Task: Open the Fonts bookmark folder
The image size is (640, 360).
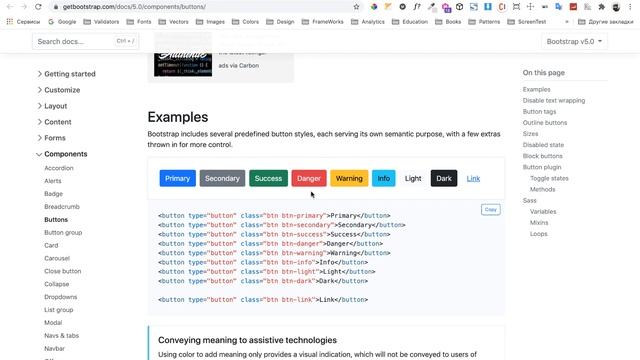Action: [139, 22]
